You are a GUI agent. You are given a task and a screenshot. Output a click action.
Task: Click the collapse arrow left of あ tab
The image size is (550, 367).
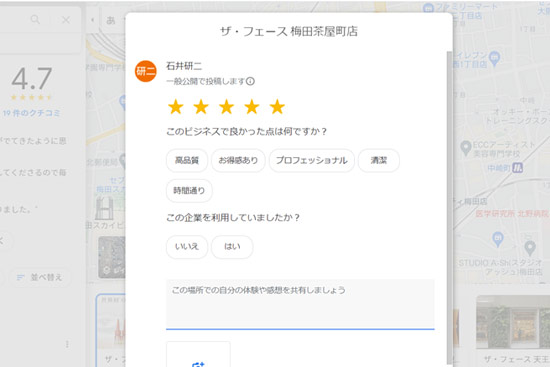tap(93, 20)
